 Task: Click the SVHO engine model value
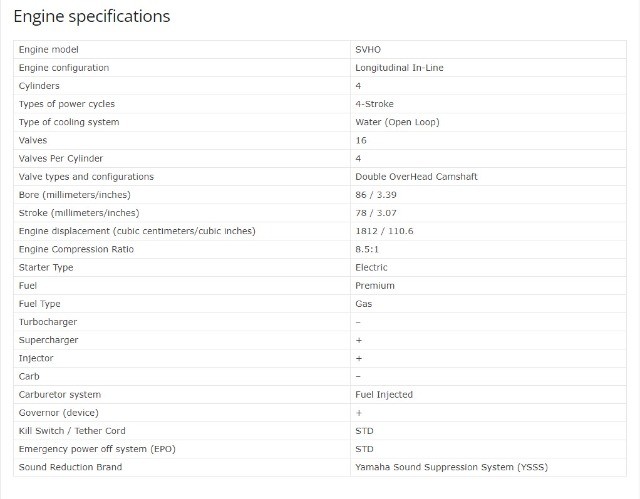click(x=368, y=50)
